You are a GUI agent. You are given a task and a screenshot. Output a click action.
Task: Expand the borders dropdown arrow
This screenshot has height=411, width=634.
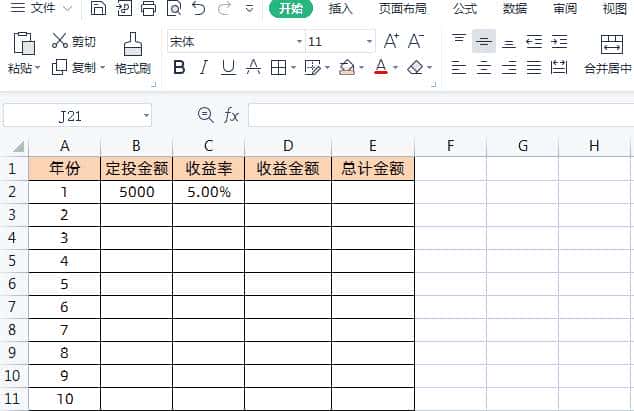[293, 68]
